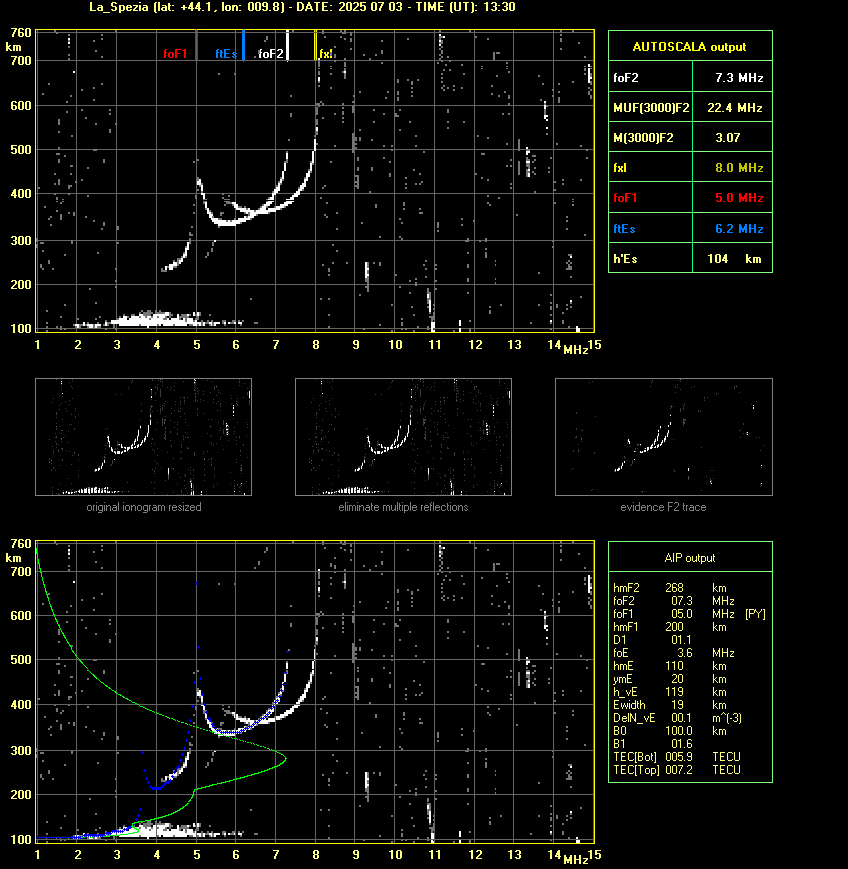Click the MUF(3000)F2 value 22.4 MHz
Screen dimensions: 848x869
pyautogui.click(x=735, y=108)
